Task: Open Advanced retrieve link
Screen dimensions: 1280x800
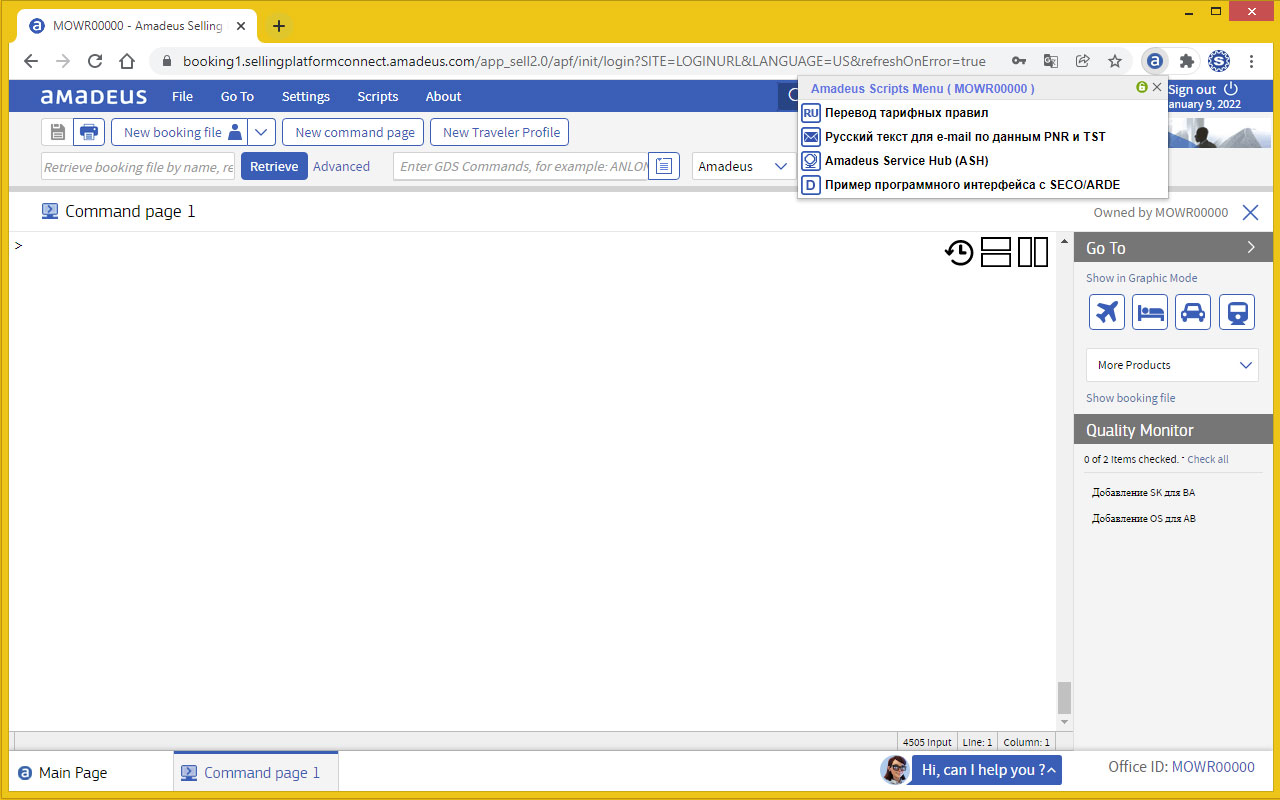Action: click(341, 166)
